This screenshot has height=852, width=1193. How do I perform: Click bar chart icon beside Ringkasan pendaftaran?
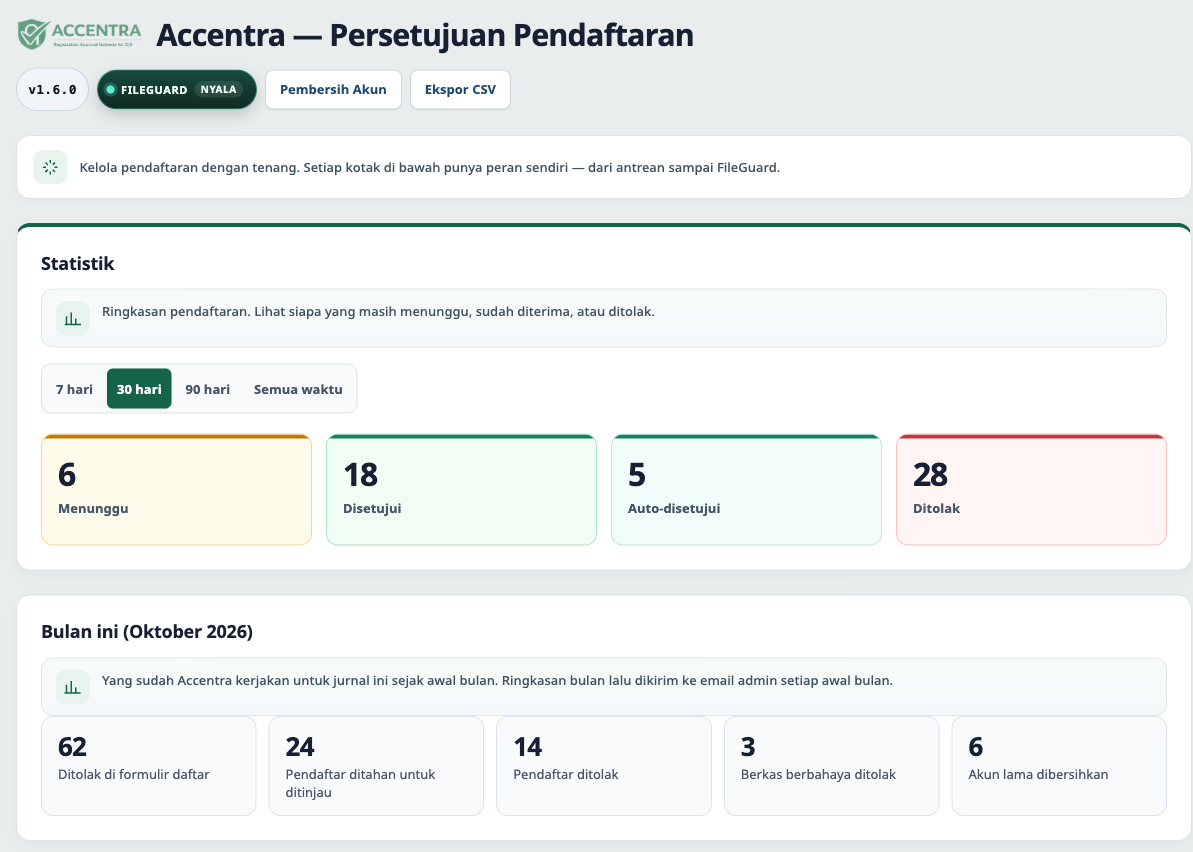click(x=73, y=318)
